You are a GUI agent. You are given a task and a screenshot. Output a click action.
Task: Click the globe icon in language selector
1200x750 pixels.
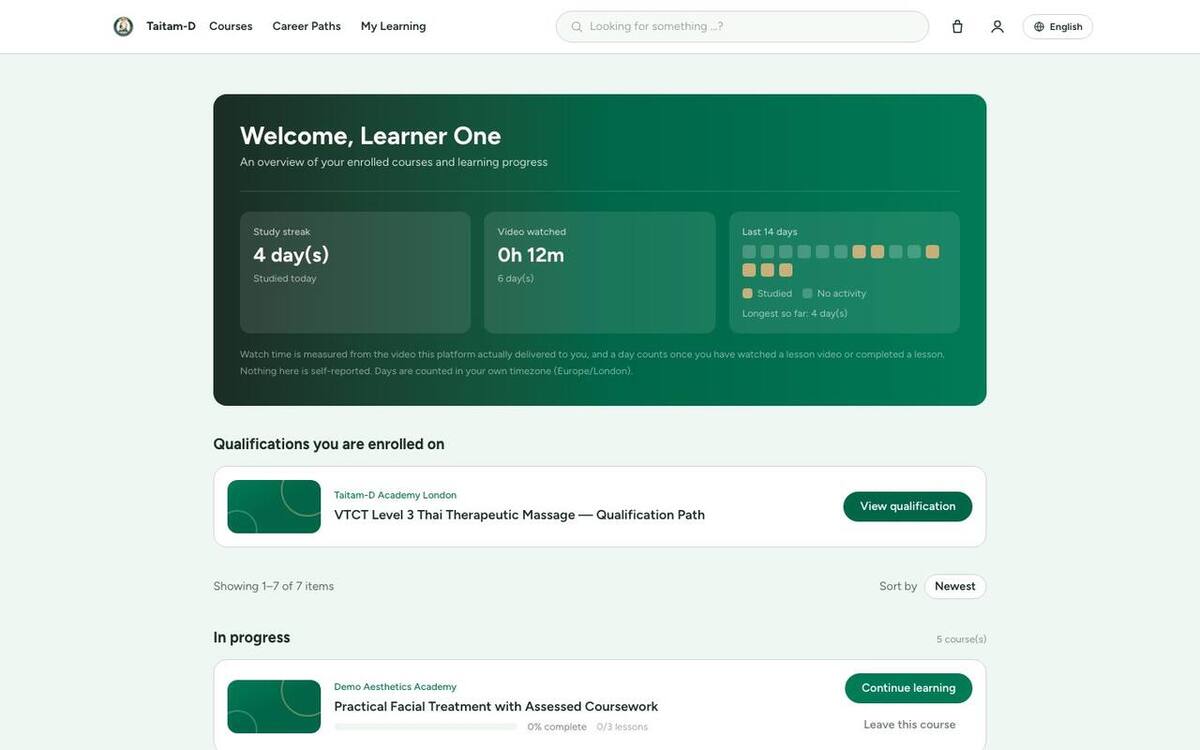click(1039, 27)
